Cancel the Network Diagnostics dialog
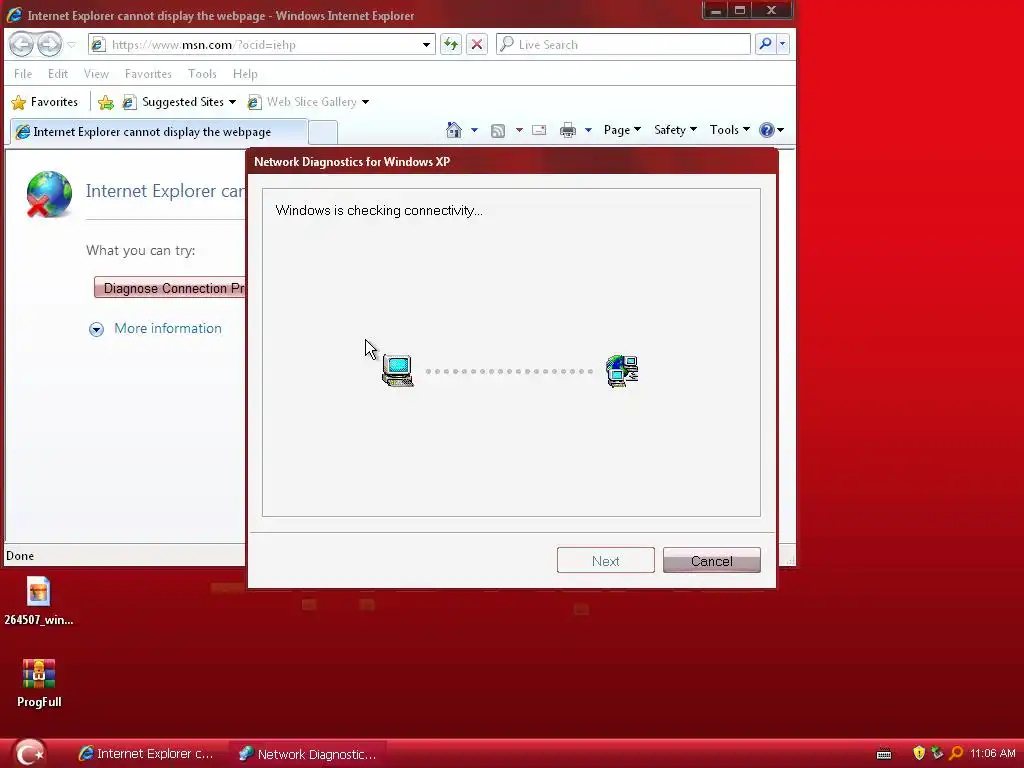Image resolution: width=1024 pixels, height=768 pixels. pyautogui.click(x=712, y=560)
